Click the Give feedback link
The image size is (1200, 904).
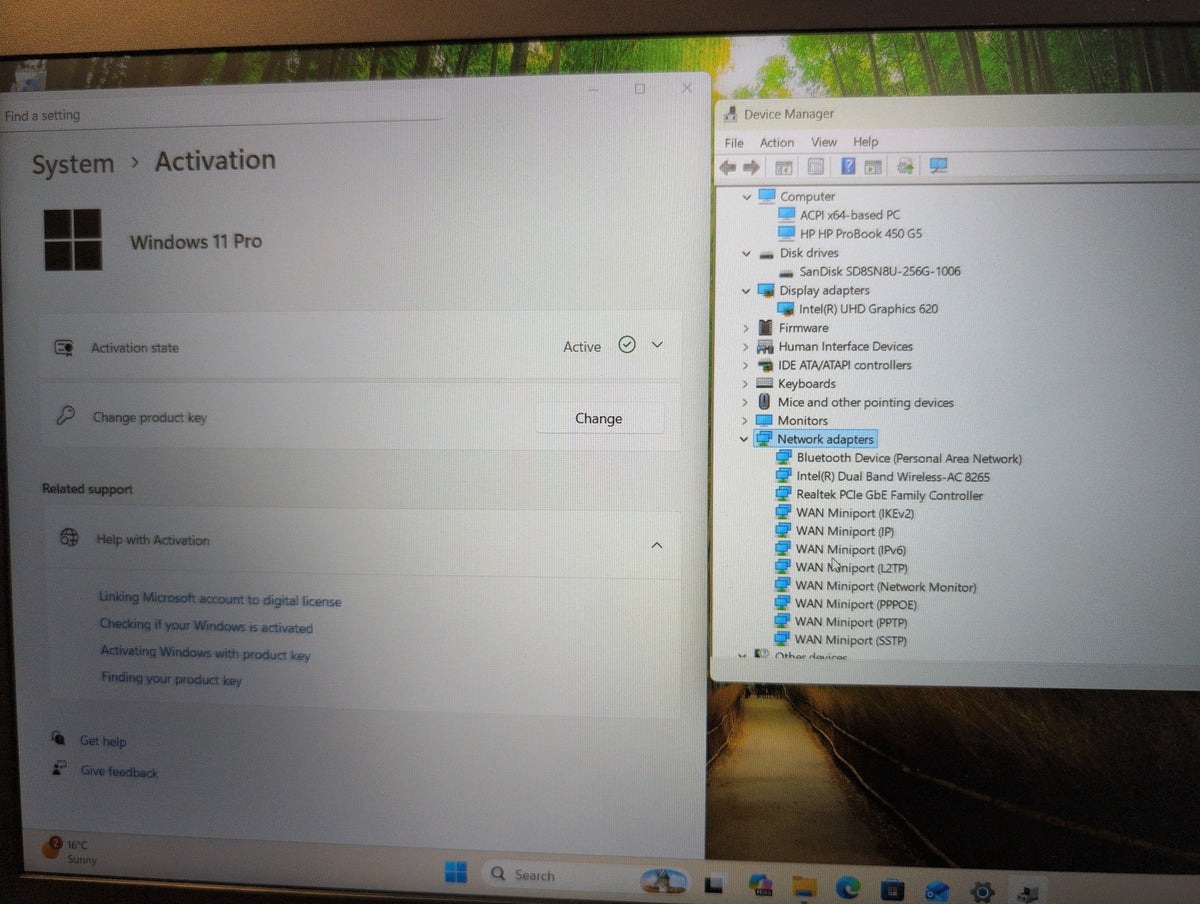pyautogui.click(x=119, y=771)
